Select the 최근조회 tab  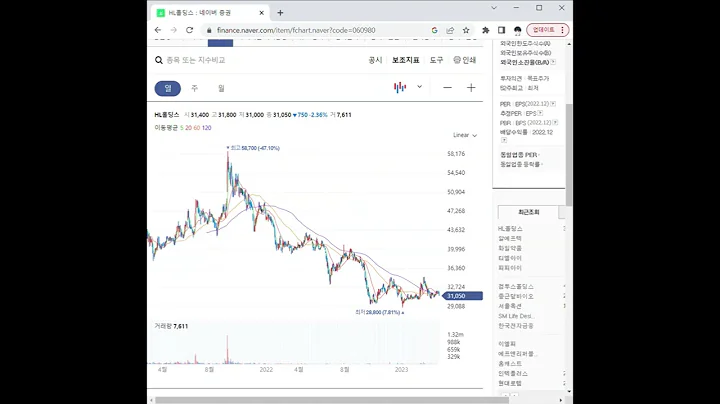click(529, 212)
